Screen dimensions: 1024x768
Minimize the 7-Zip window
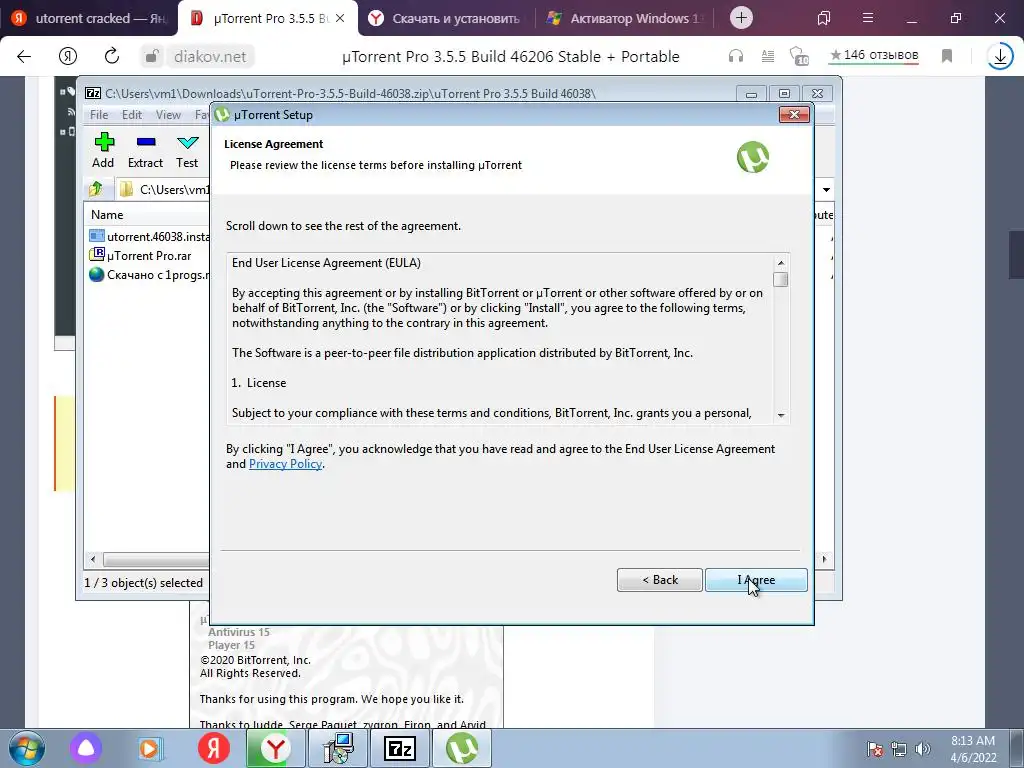752,94
